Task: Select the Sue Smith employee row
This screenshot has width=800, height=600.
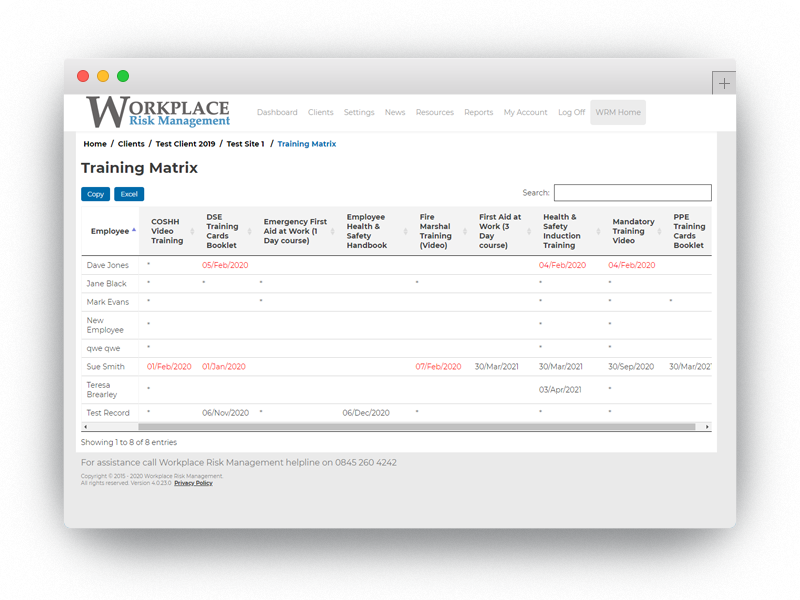Action: point(396,367)
